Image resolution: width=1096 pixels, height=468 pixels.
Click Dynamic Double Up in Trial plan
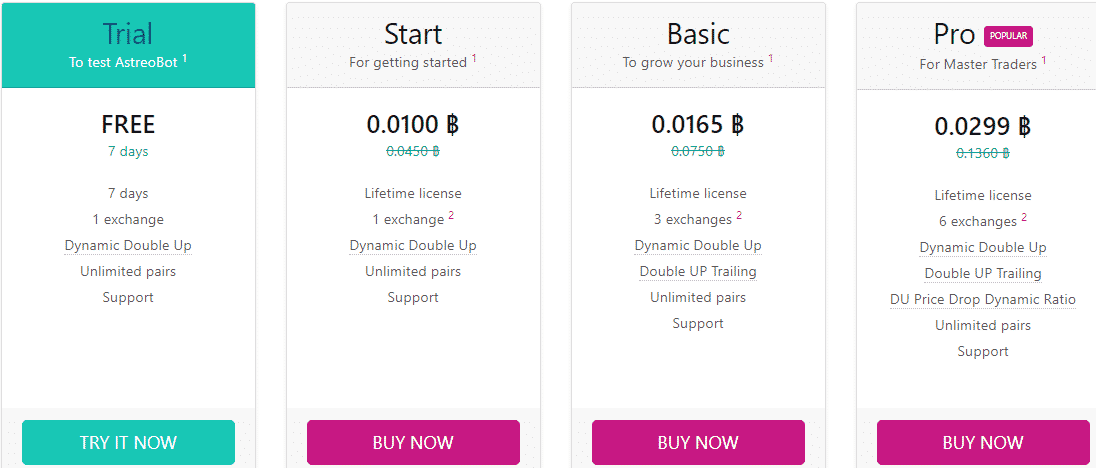128,246
